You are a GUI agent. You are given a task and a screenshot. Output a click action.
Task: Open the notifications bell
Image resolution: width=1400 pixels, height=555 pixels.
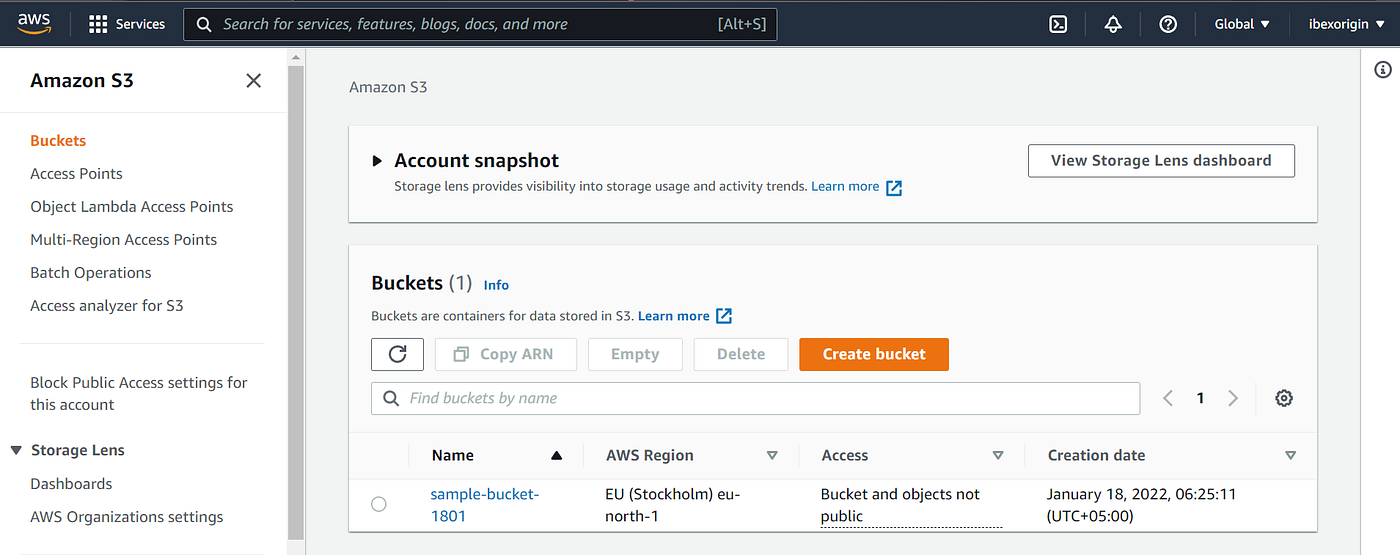pyautogui.click(x=1113, y=24)
